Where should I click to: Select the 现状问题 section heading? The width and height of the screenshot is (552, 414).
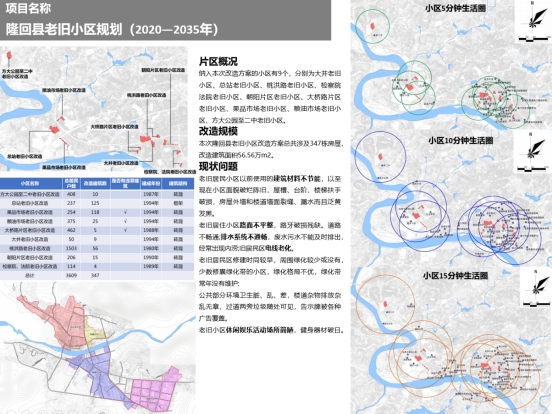coord(218,166)
